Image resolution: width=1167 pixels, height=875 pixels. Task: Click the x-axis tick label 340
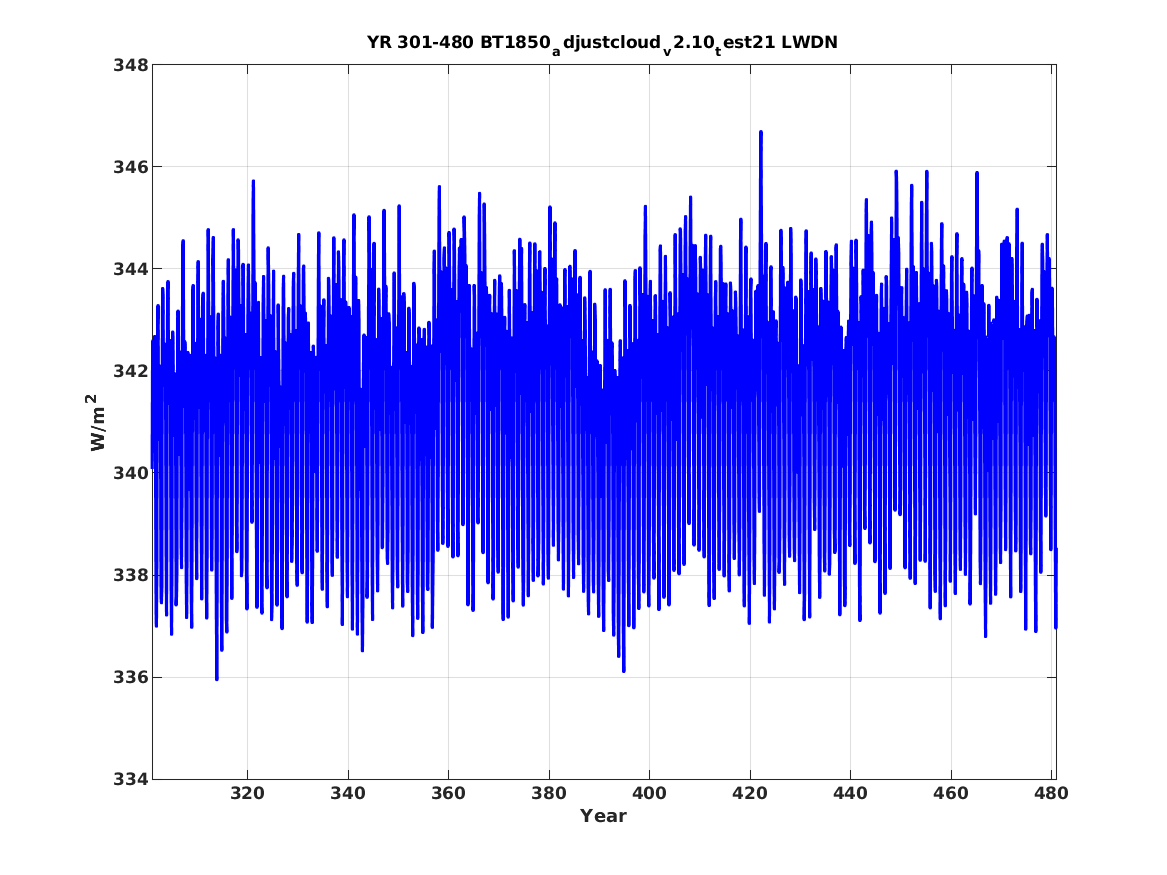348,794
